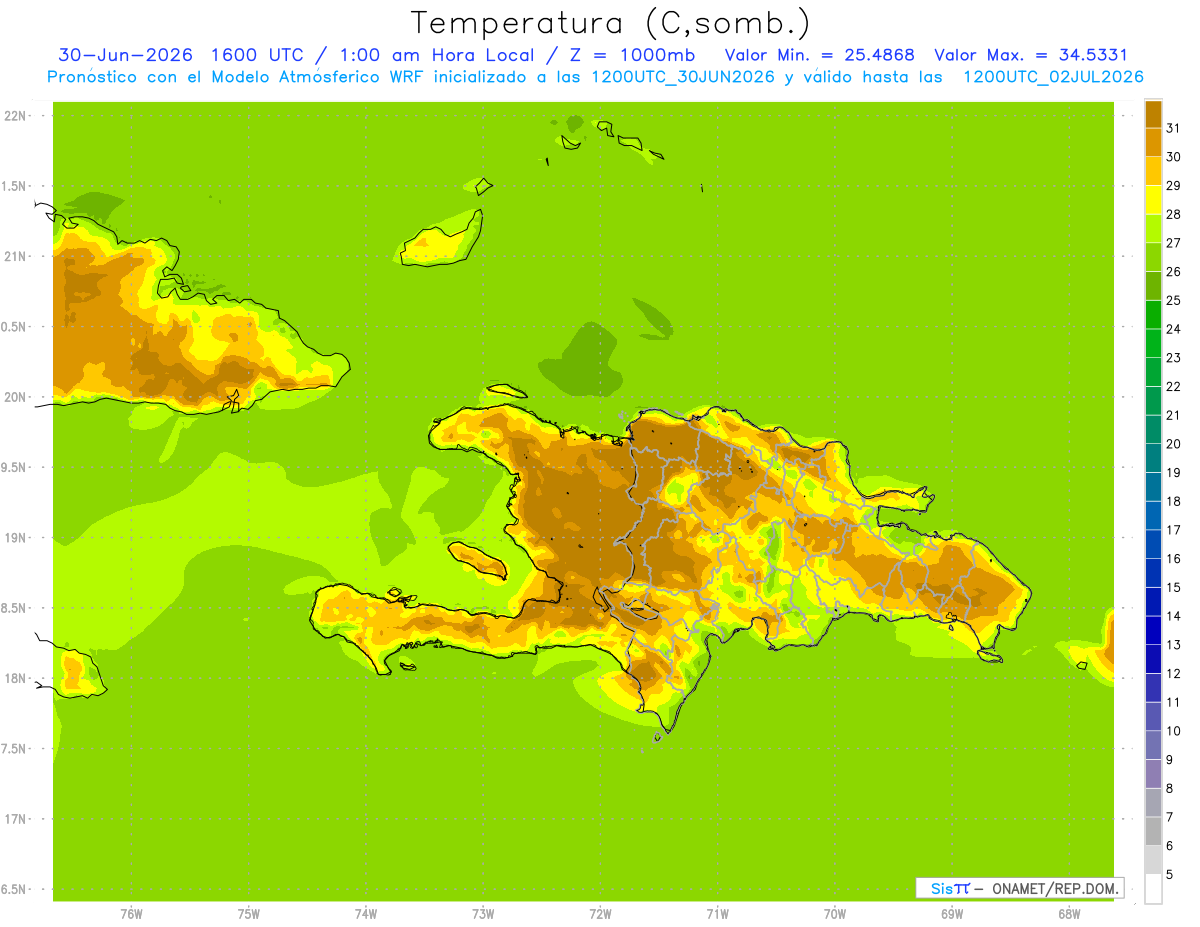The width and height of the screenshot is (1200, 927).
Task: Click the '21N' latitude axis label
Action: click(x=14, y=256)
